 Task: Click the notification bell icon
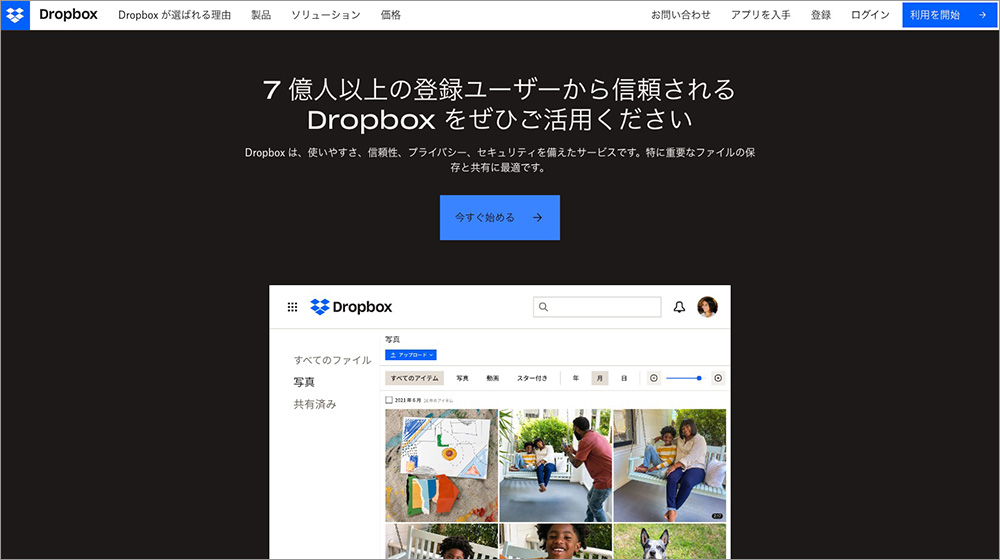[x=679, y=307]
